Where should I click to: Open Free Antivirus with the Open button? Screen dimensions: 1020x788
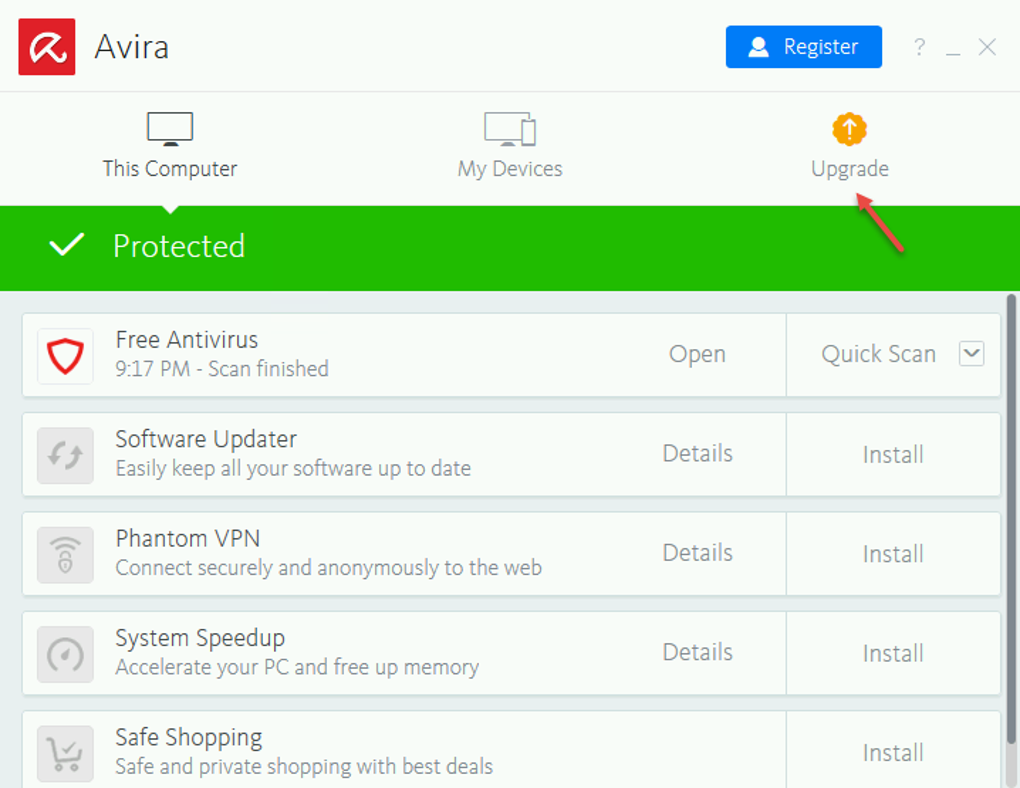click(696, 353)
